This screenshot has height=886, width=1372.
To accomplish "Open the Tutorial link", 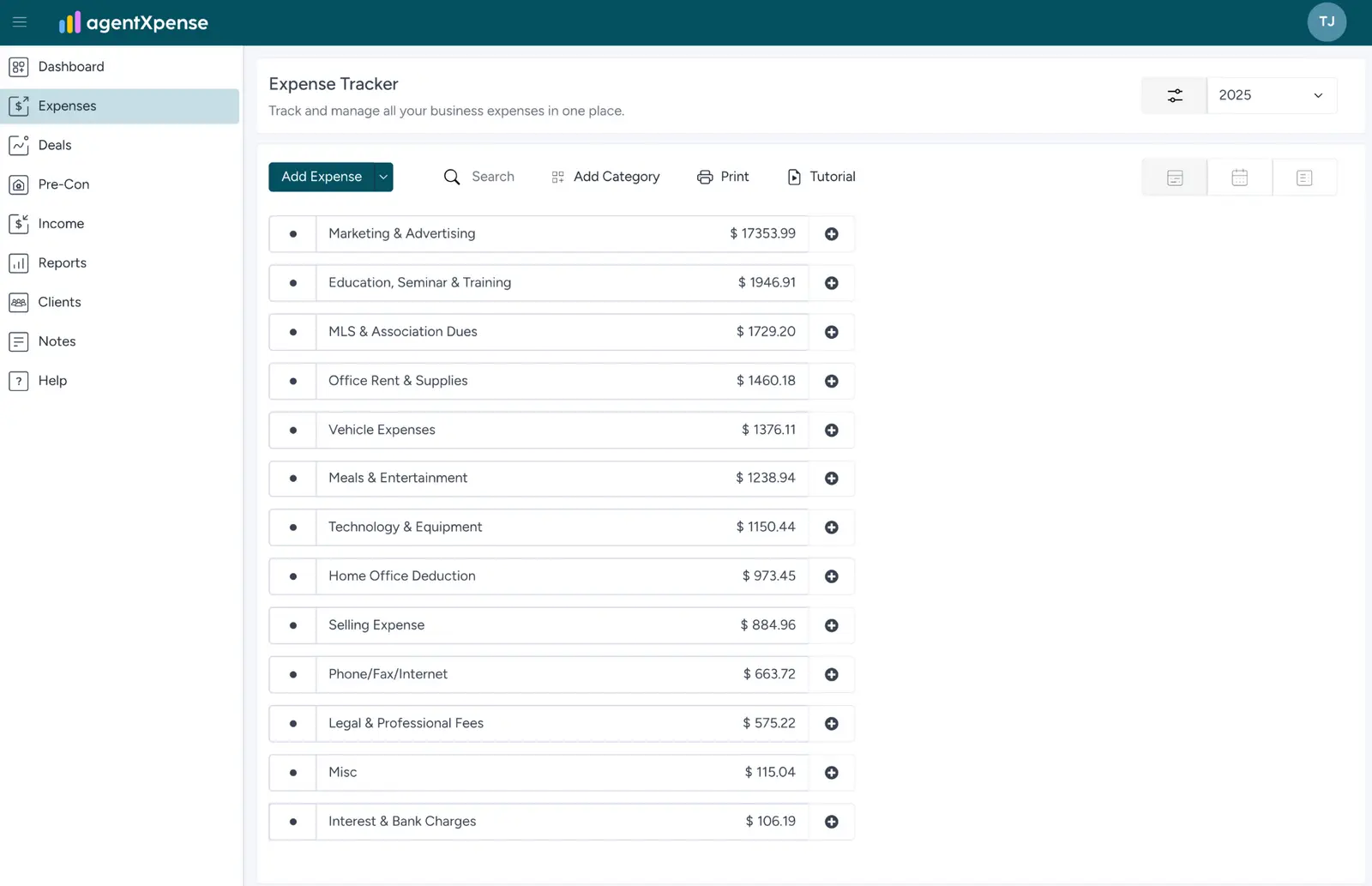I will click(821, 177).
